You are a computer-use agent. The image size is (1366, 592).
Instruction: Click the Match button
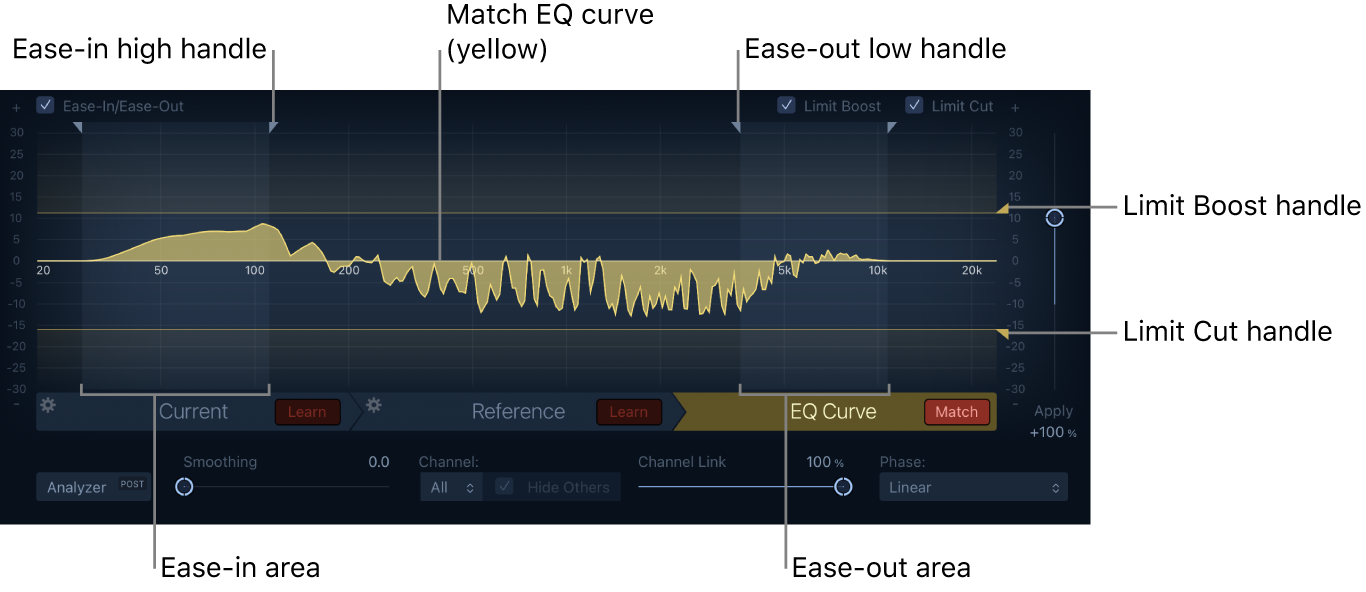[956, 411]
